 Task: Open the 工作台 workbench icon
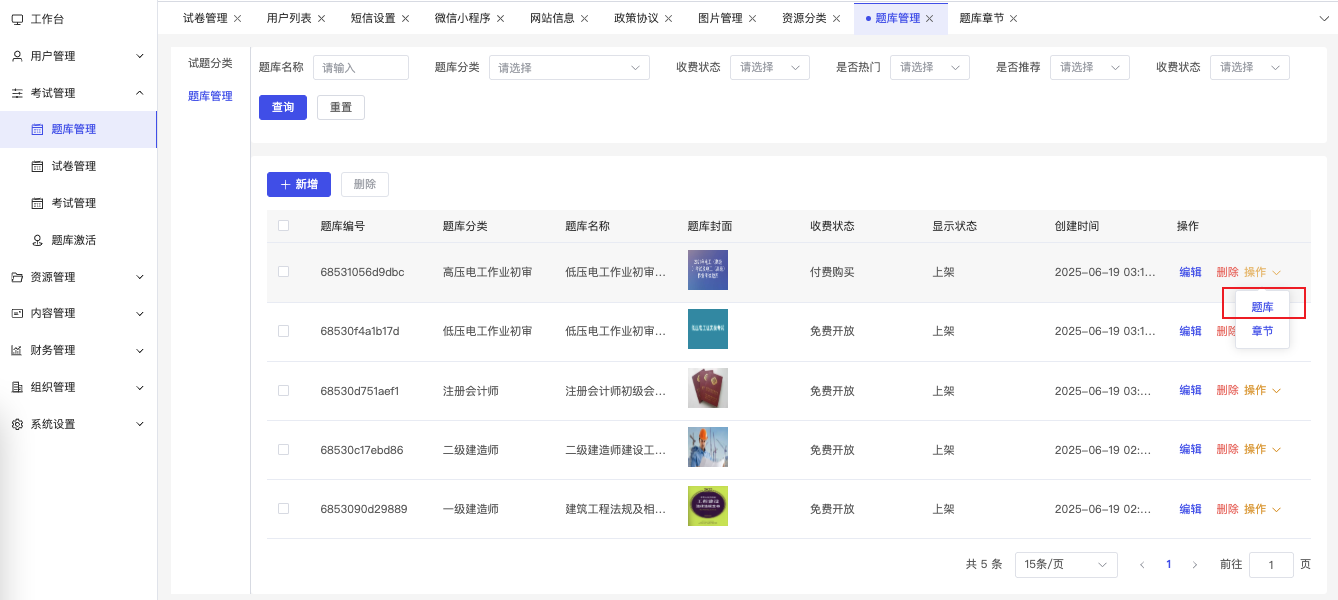16,17
